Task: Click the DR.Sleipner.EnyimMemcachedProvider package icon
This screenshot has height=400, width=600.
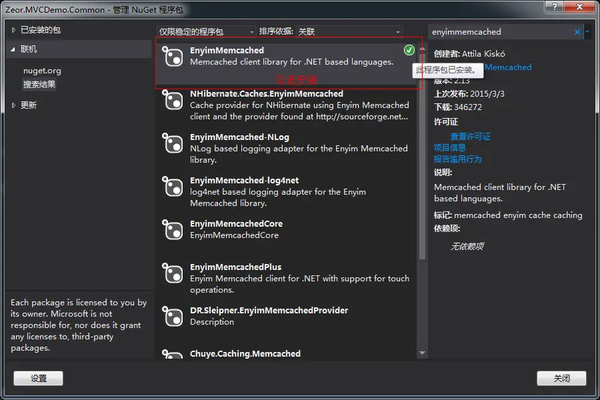Action: (x=173, y=316)
